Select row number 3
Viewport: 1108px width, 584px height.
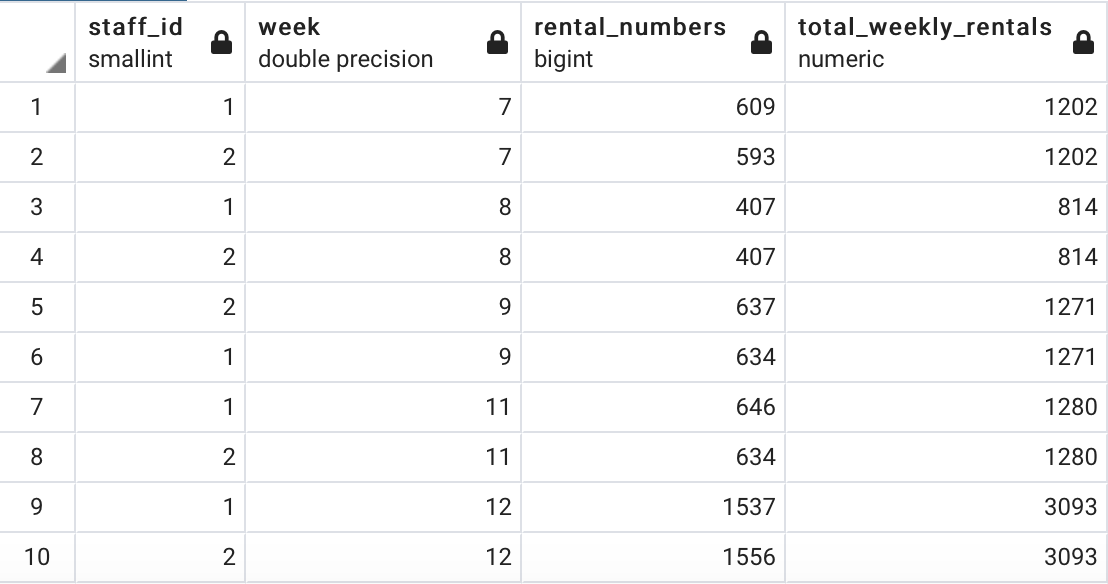[x=37, y=207]
